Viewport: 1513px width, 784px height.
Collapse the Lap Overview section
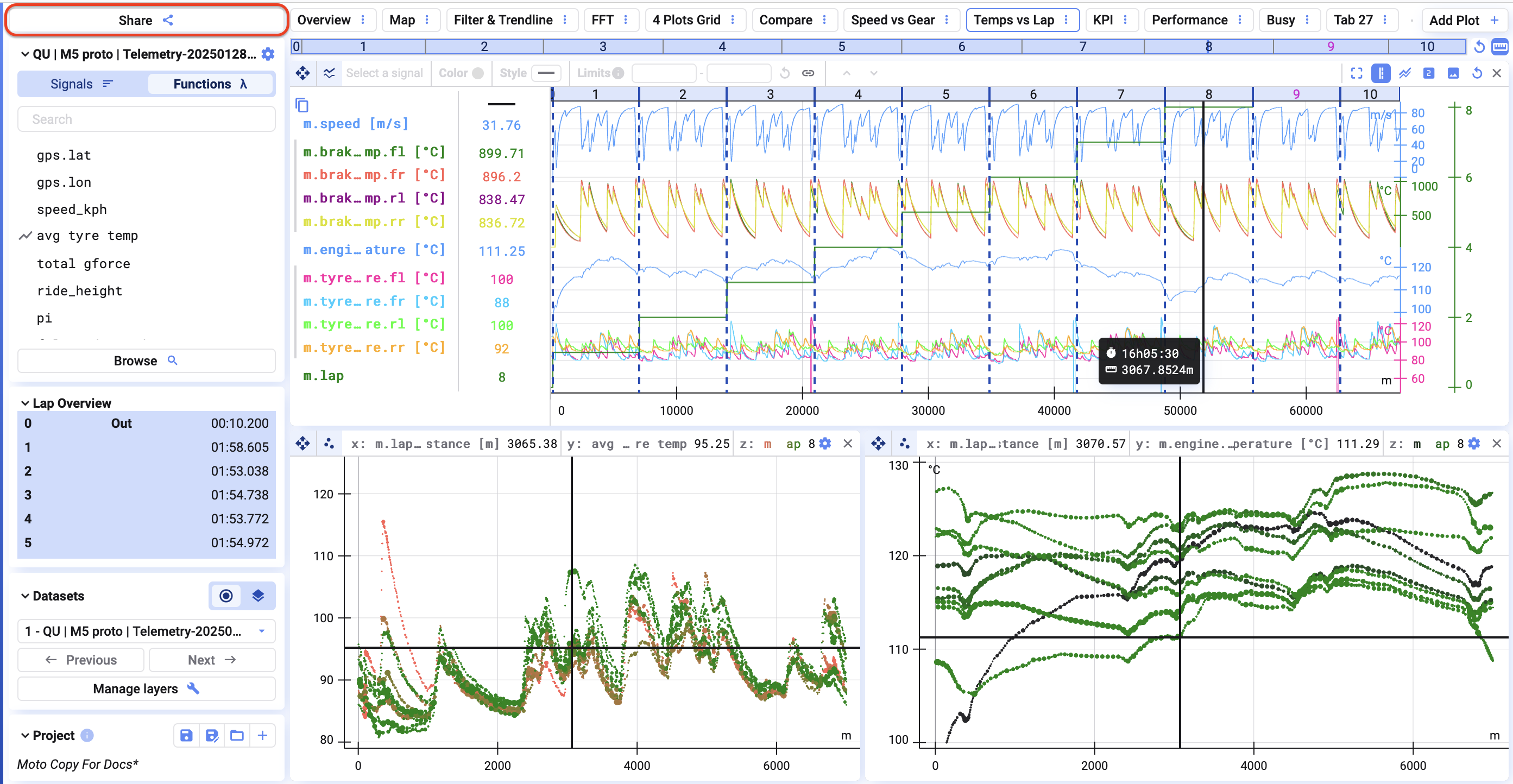(x=24, y=403)
